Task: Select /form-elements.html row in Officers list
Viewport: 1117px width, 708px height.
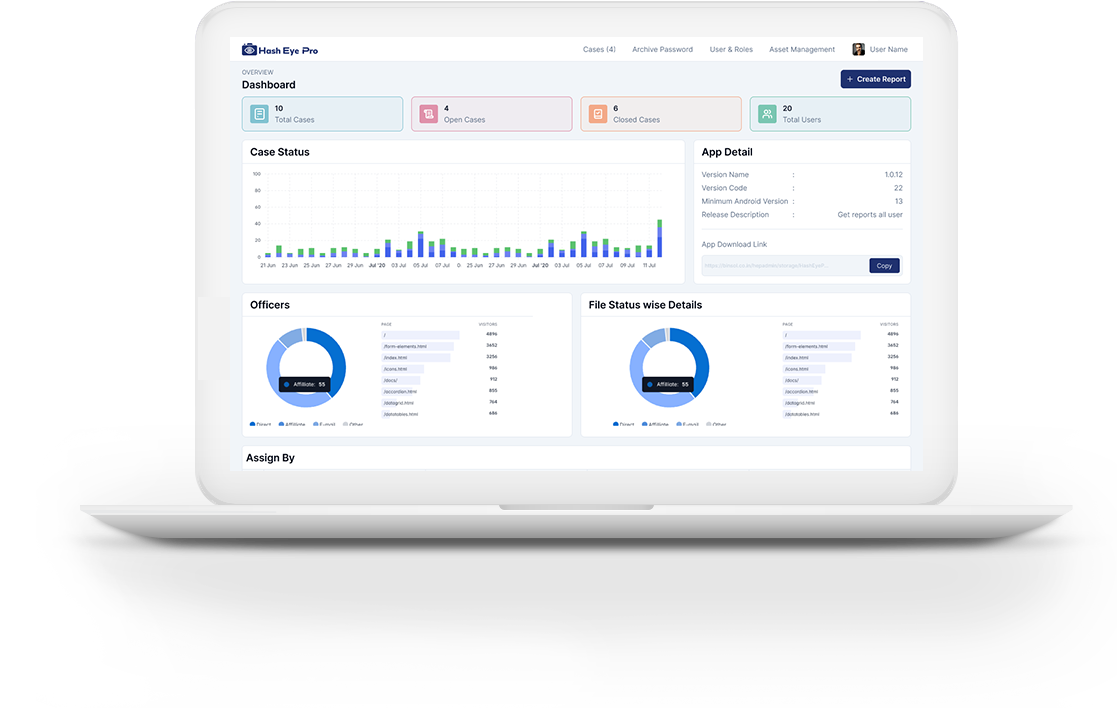Action: click(440, 346)
